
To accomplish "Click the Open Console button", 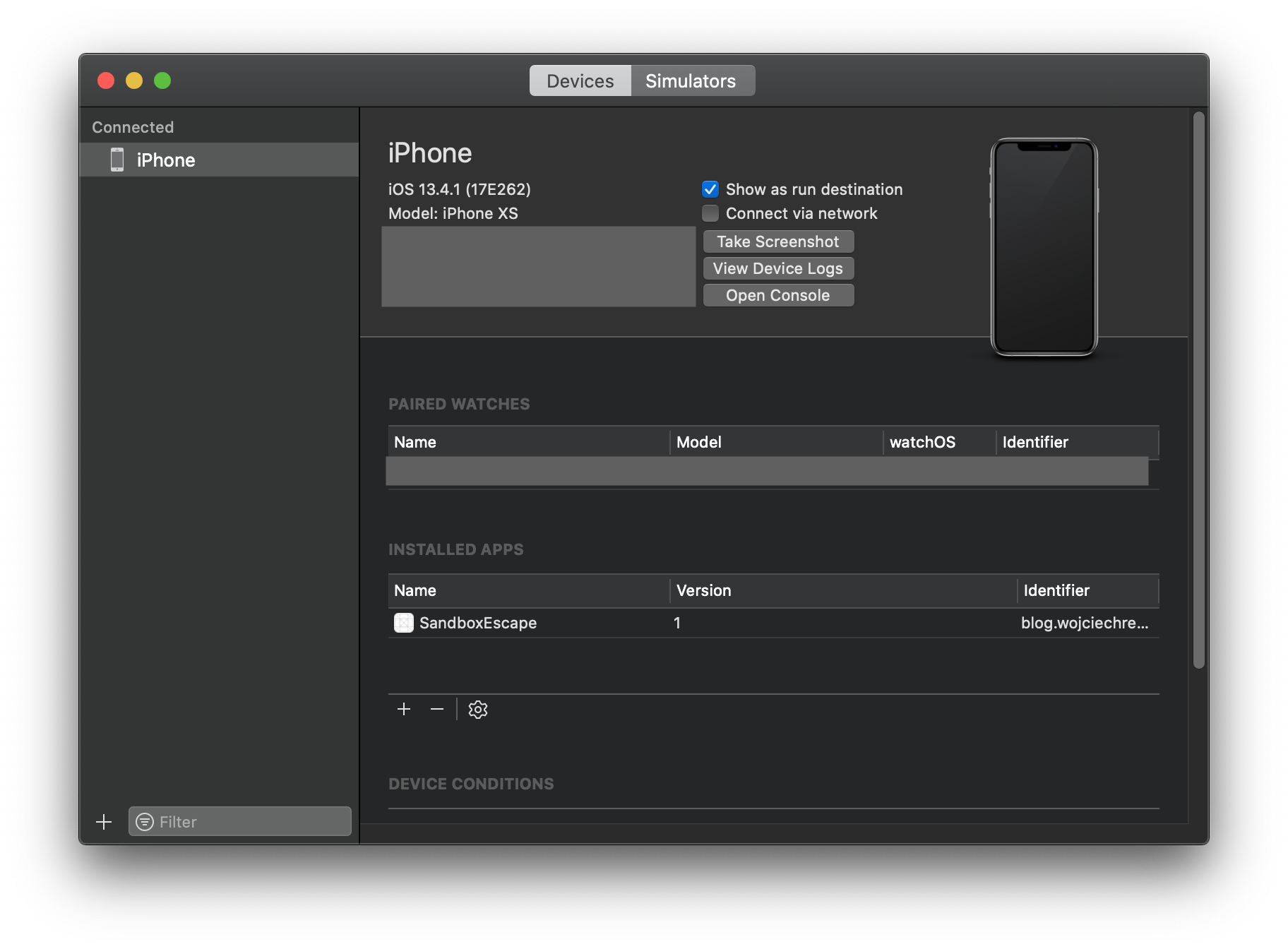I will (778, 295).
